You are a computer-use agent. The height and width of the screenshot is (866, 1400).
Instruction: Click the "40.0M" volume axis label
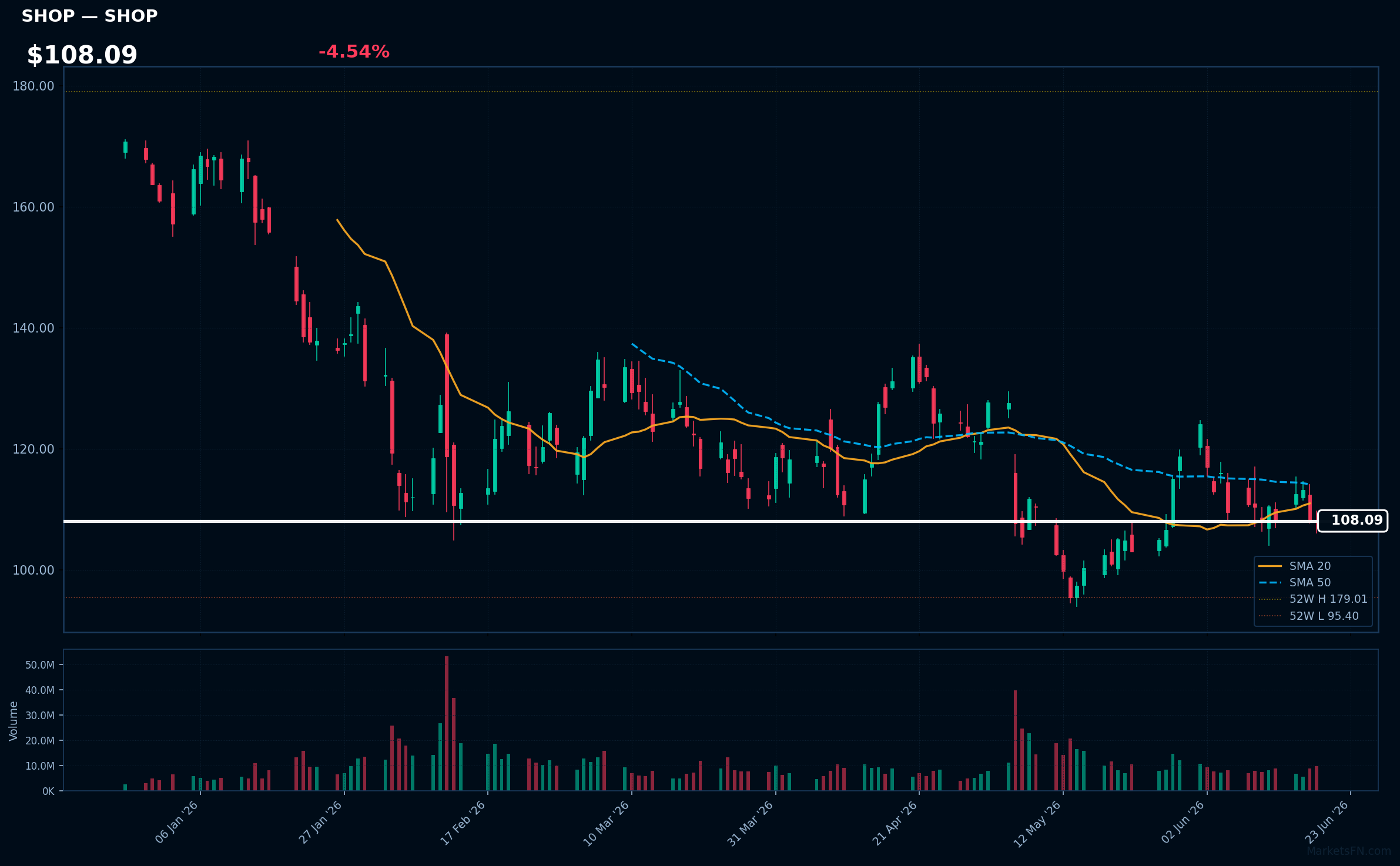tap(40, 690)
